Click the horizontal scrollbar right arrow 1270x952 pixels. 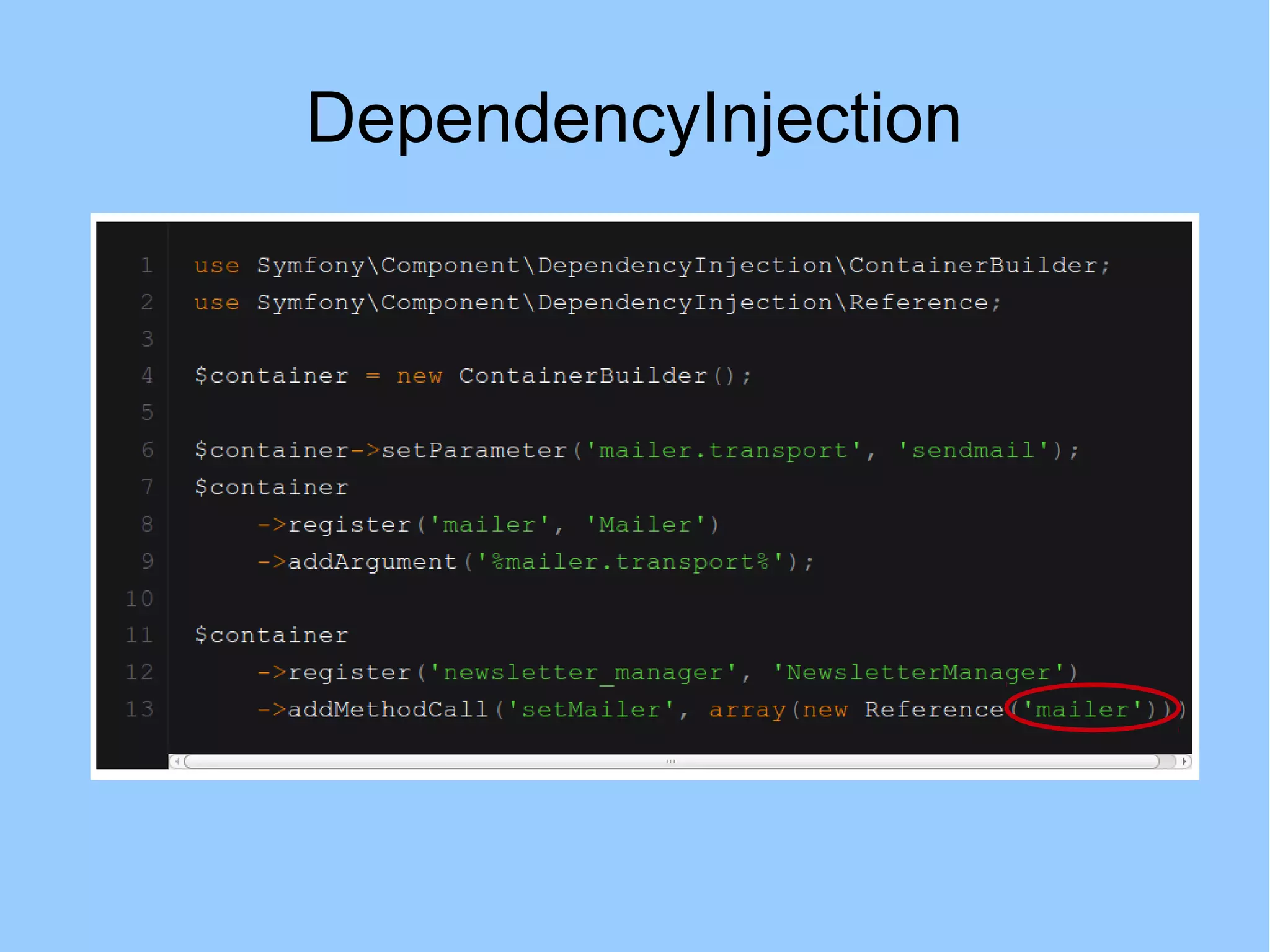point(1184,761)
